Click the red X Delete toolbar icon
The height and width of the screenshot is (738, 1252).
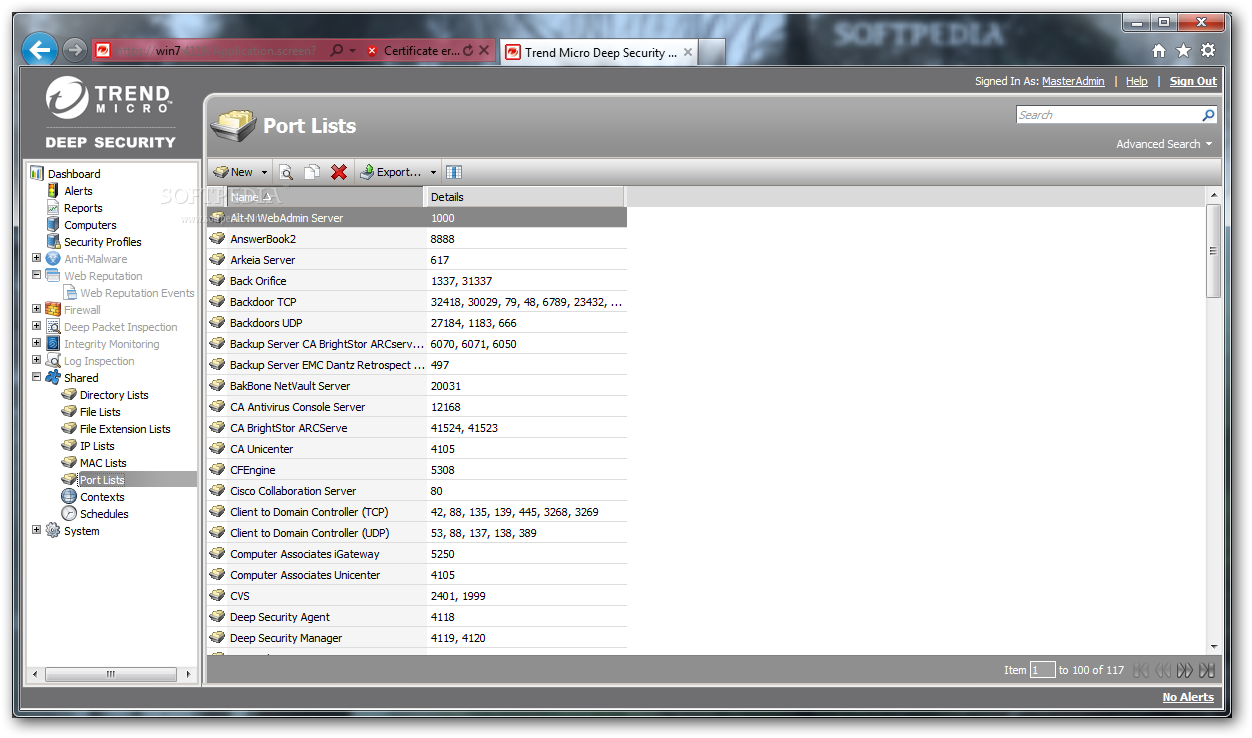pyautogui.click(x=339, y=172)
